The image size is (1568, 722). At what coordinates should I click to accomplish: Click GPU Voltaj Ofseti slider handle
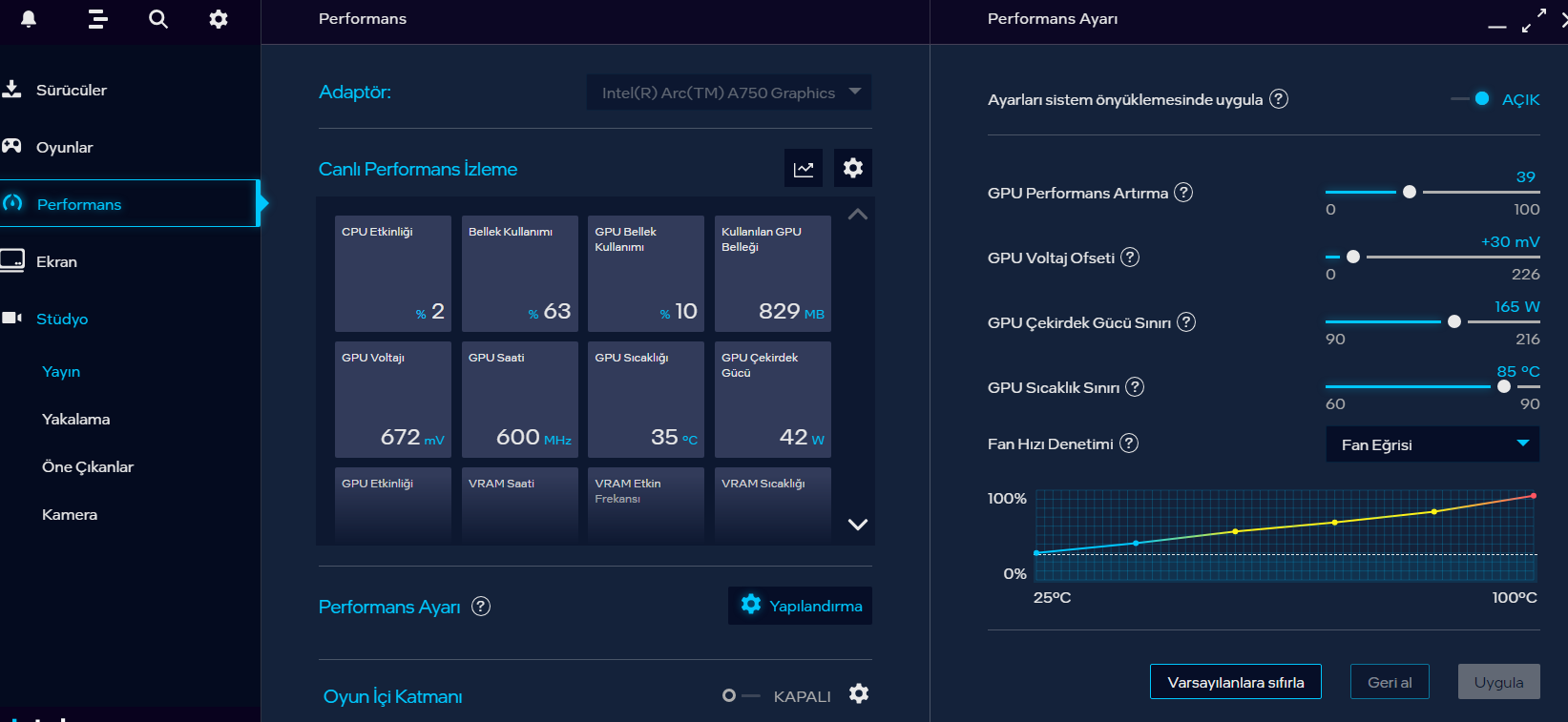1353,257
